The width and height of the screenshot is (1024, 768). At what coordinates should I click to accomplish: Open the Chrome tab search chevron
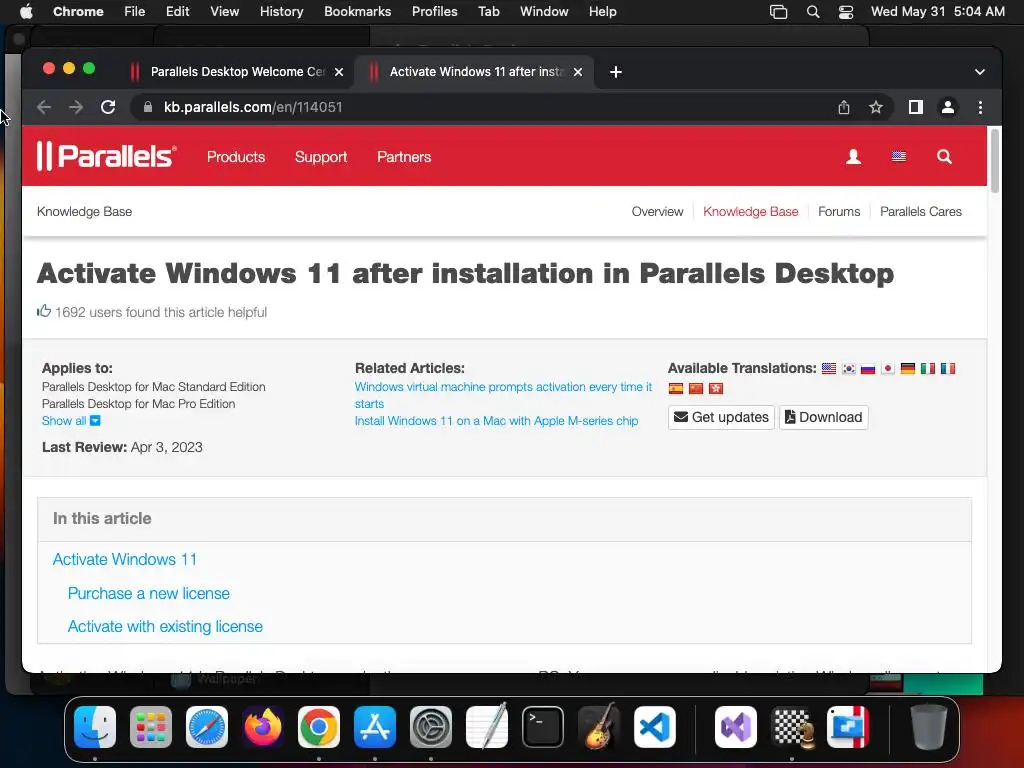[x=980, y=72]
